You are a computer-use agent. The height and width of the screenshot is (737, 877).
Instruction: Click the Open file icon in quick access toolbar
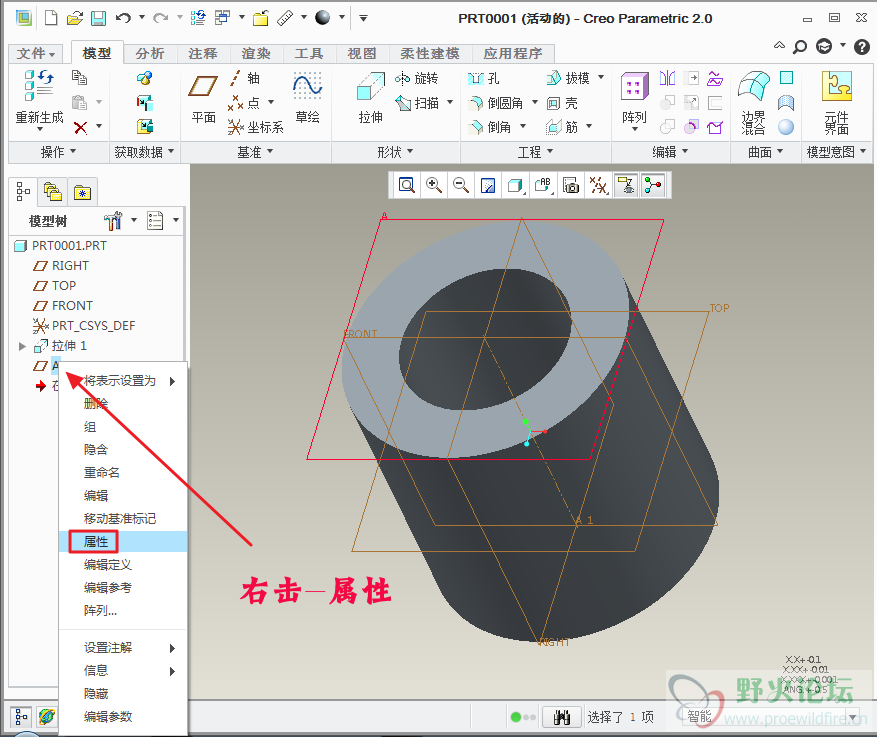74,18
